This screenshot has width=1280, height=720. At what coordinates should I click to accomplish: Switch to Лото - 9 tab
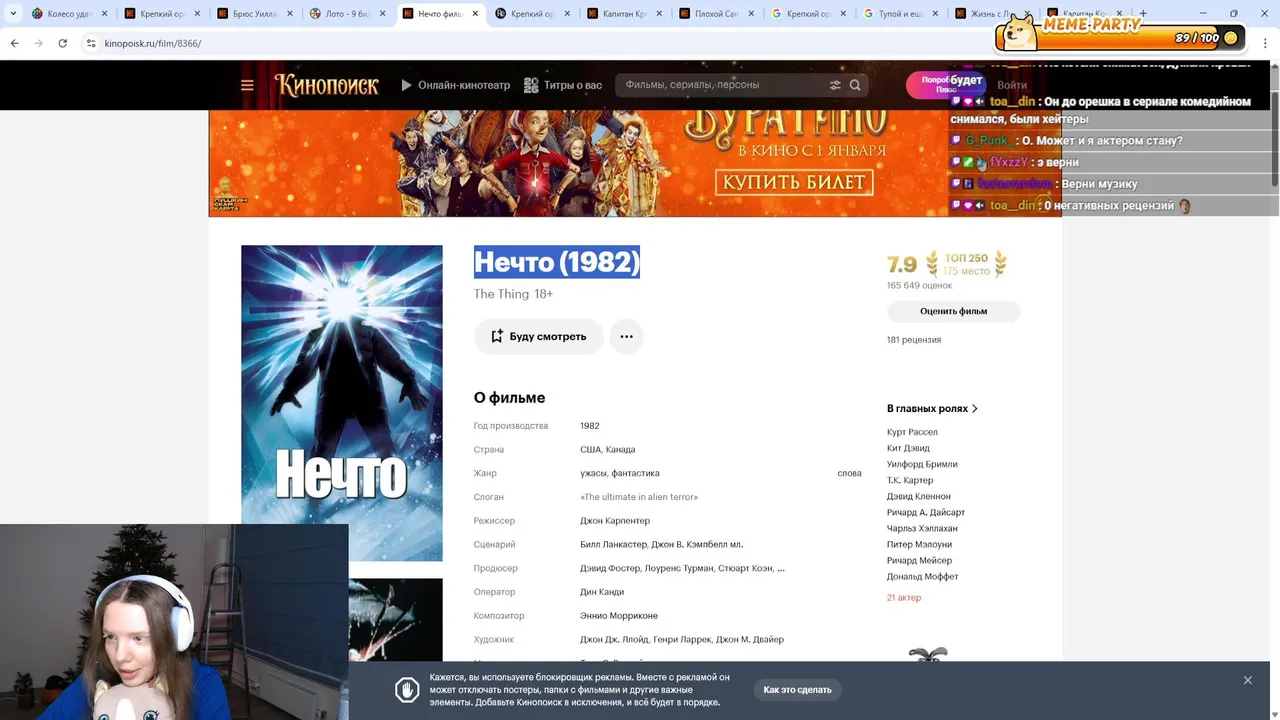[x=347, y=14]
